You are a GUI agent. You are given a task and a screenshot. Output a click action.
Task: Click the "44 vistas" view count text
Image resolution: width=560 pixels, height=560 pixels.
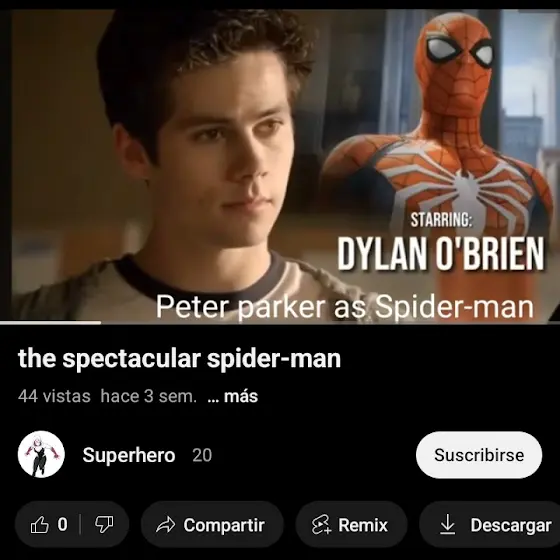pyautogui.click(x=54, y=396)
